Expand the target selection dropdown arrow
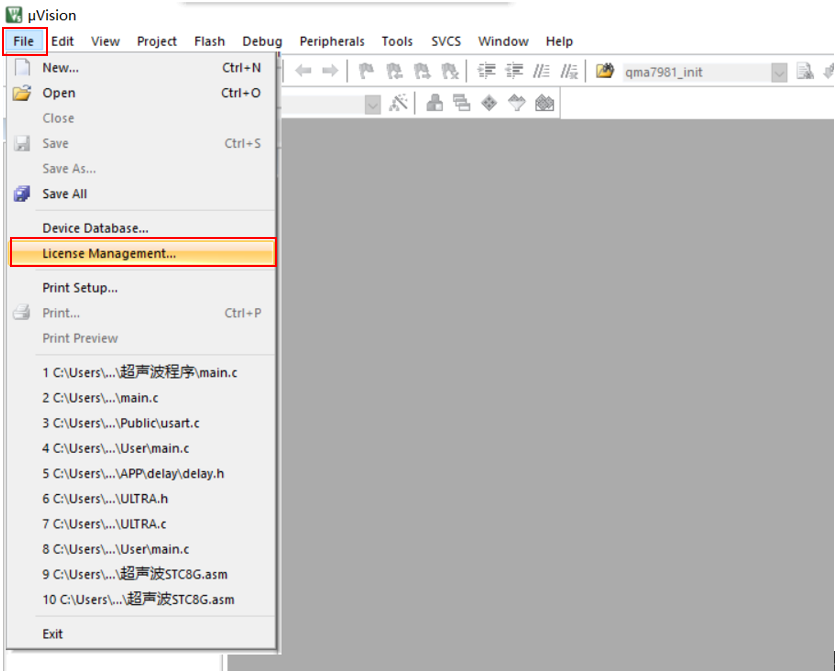 tap(373, 104)
